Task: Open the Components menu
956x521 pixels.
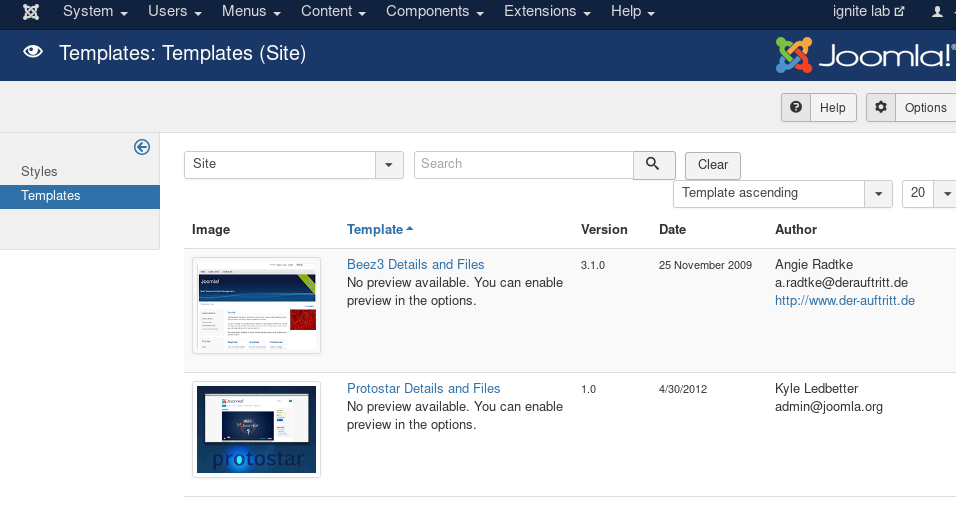Action: tap(435, 12)
